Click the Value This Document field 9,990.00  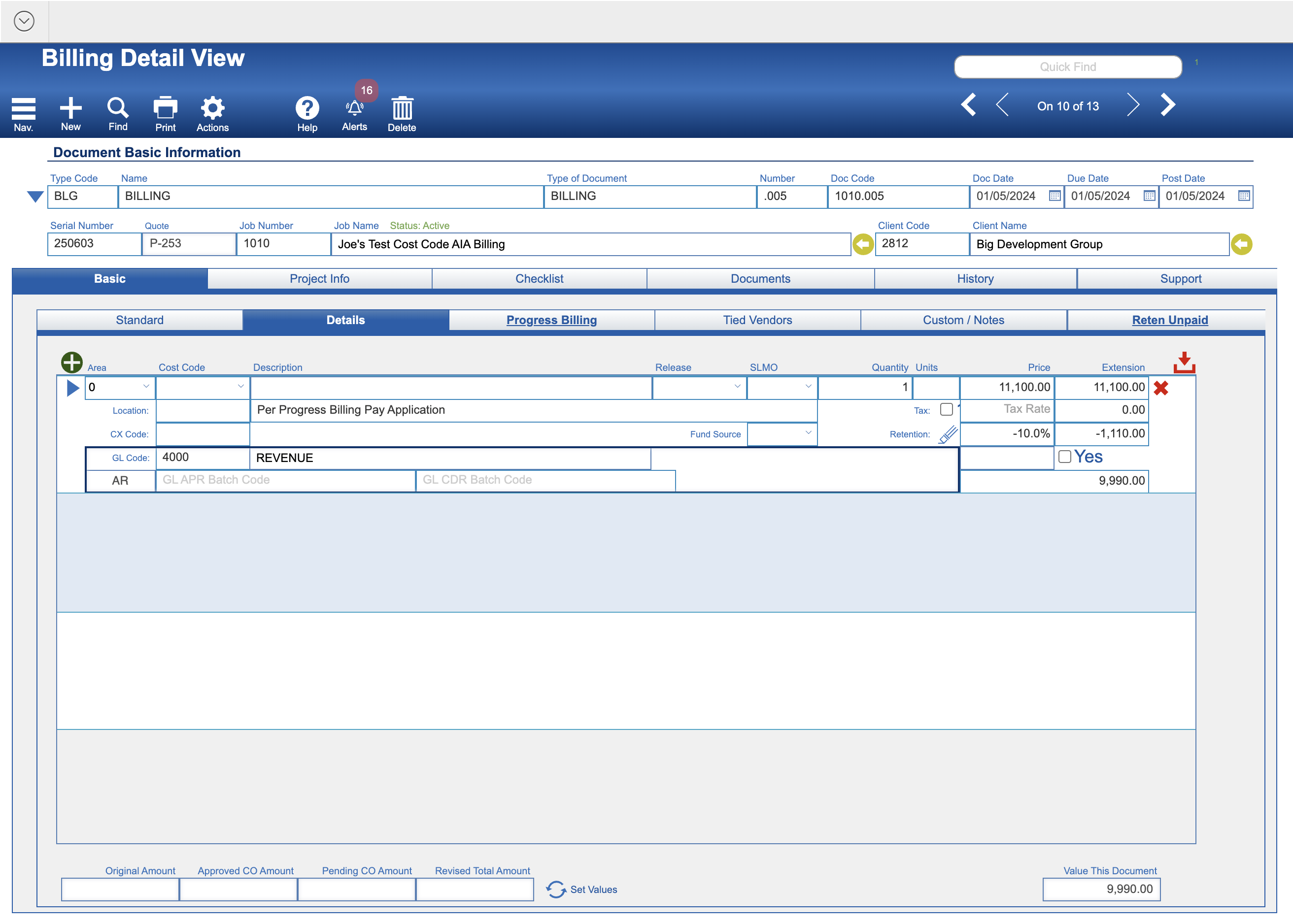pos(1101,890)
